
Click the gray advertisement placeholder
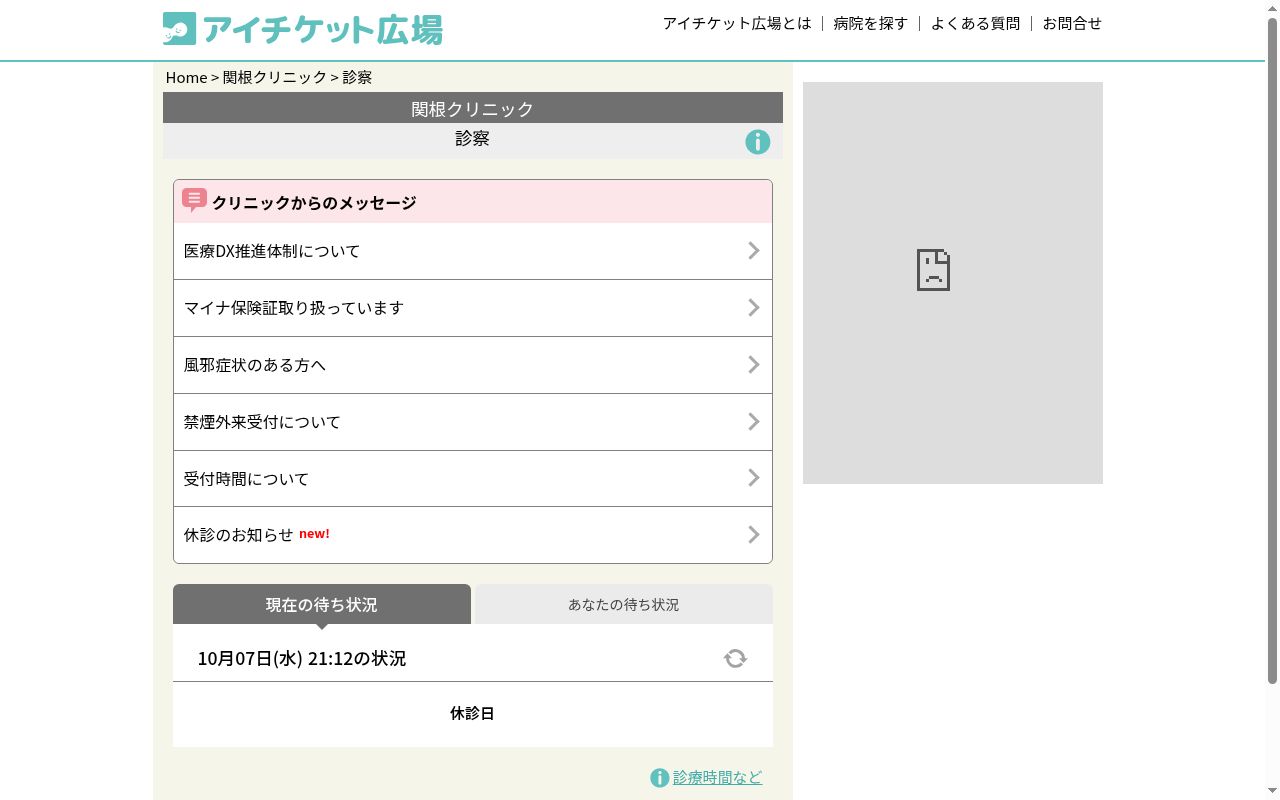(953, 283)
